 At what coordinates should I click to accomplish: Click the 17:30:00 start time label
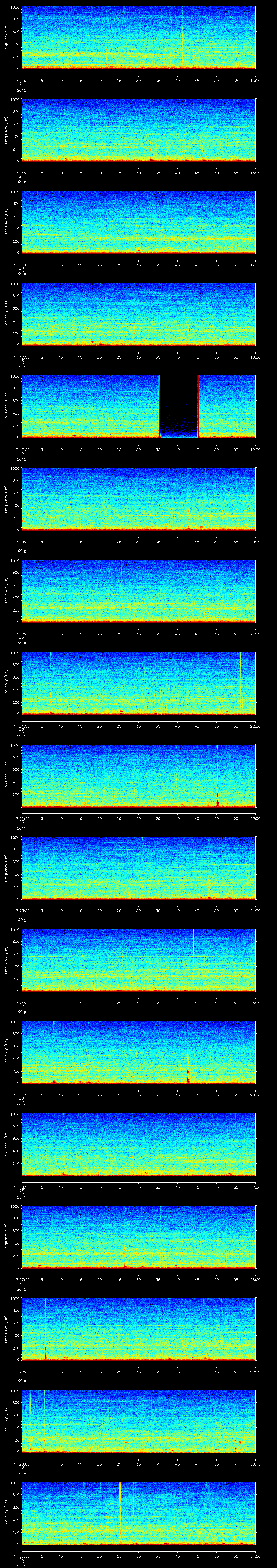pyautogui.click(x=21, y=1556)
